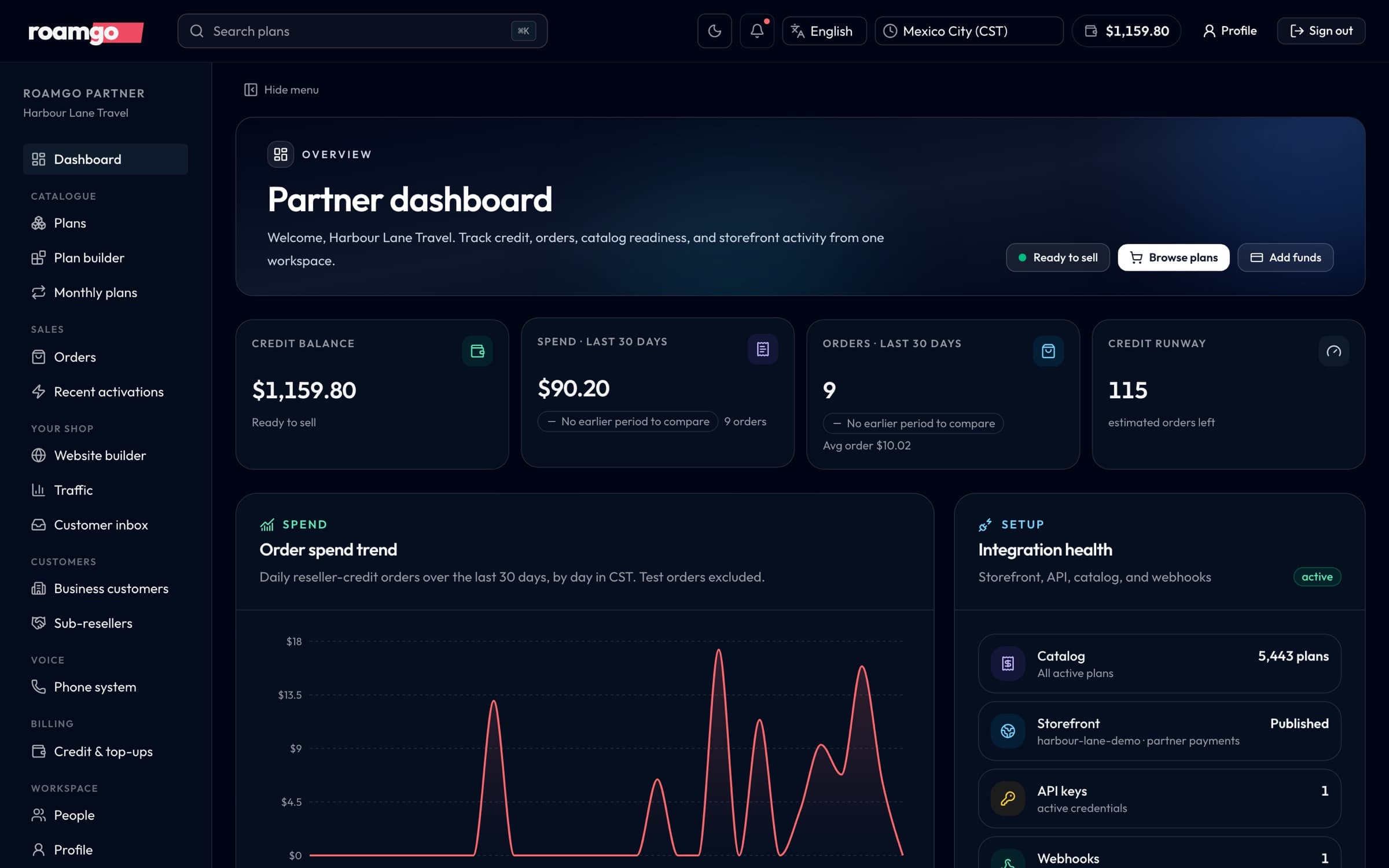Collapse sidebar with Hide menu
1389x868 pixels.
(x=281, y=90)
